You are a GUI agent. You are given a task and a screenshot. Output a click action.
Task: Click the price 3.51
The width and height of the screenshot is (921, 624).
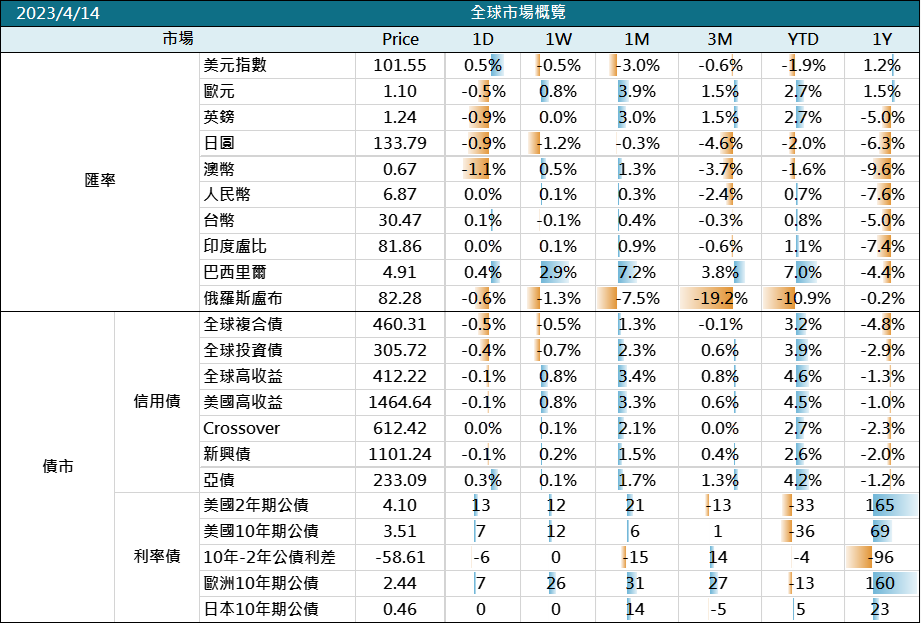400,531
